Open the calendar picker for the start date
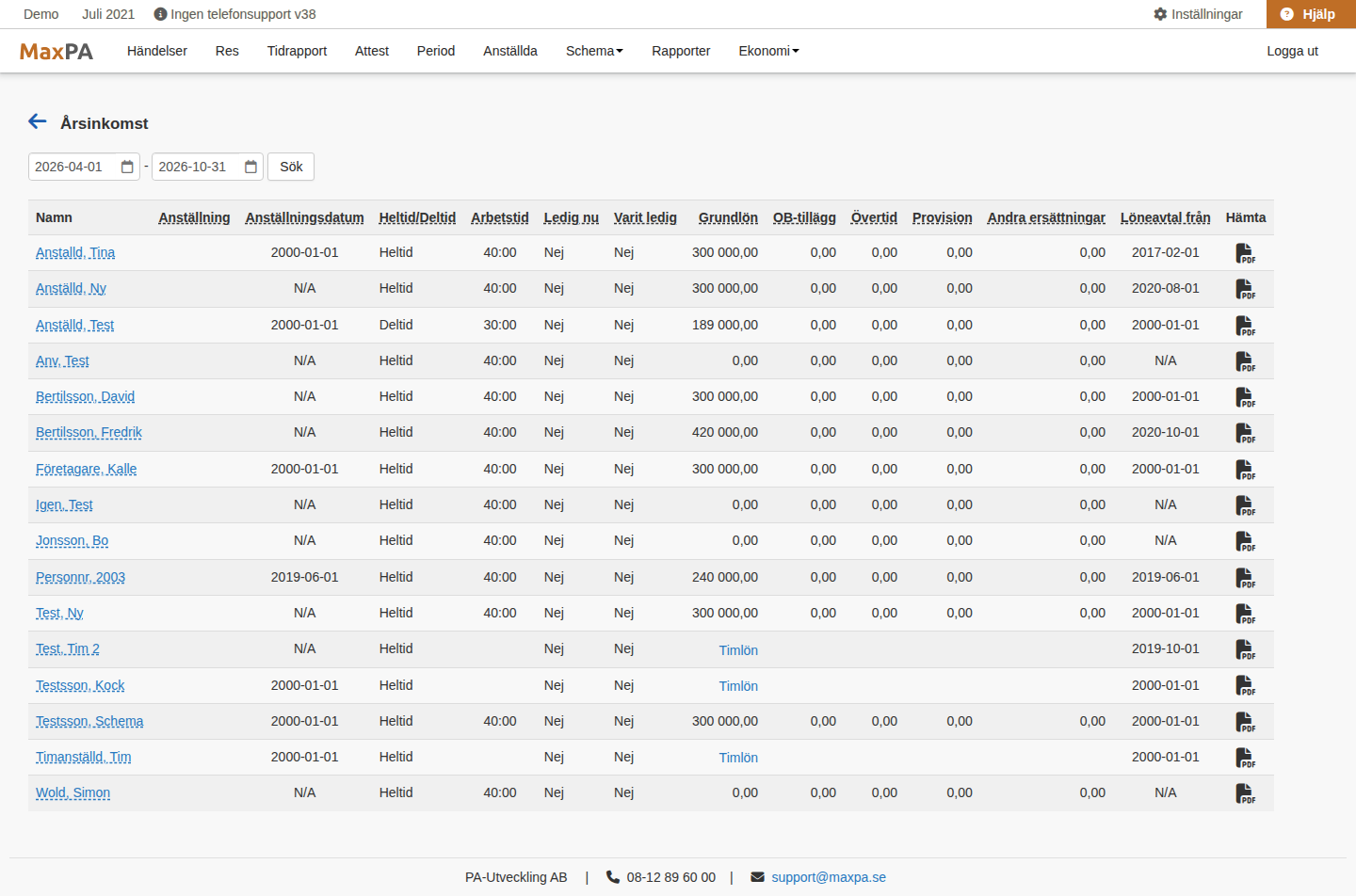This screenshot has width=1356, height=896. pyautogui.click(x=127, y=167)
